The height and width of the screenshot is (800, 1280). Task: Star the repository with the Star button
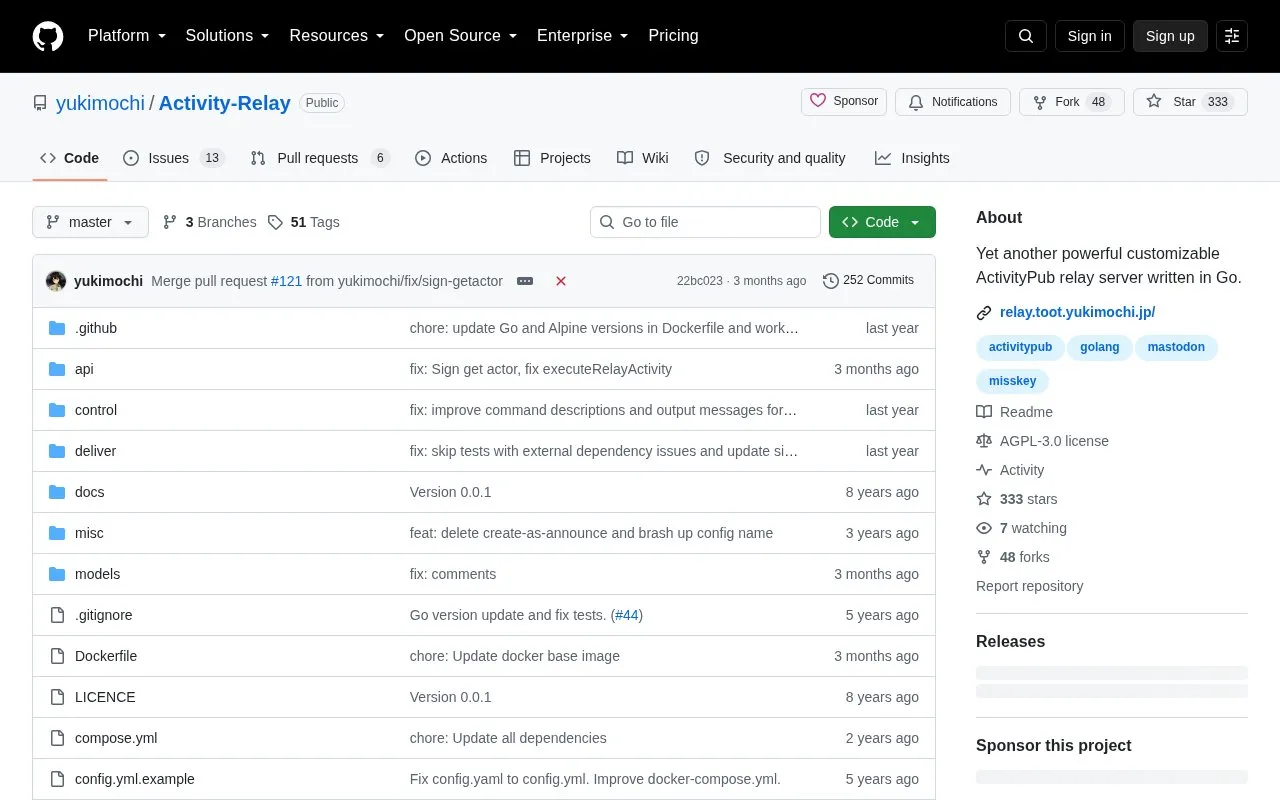tap(1190, 102)
